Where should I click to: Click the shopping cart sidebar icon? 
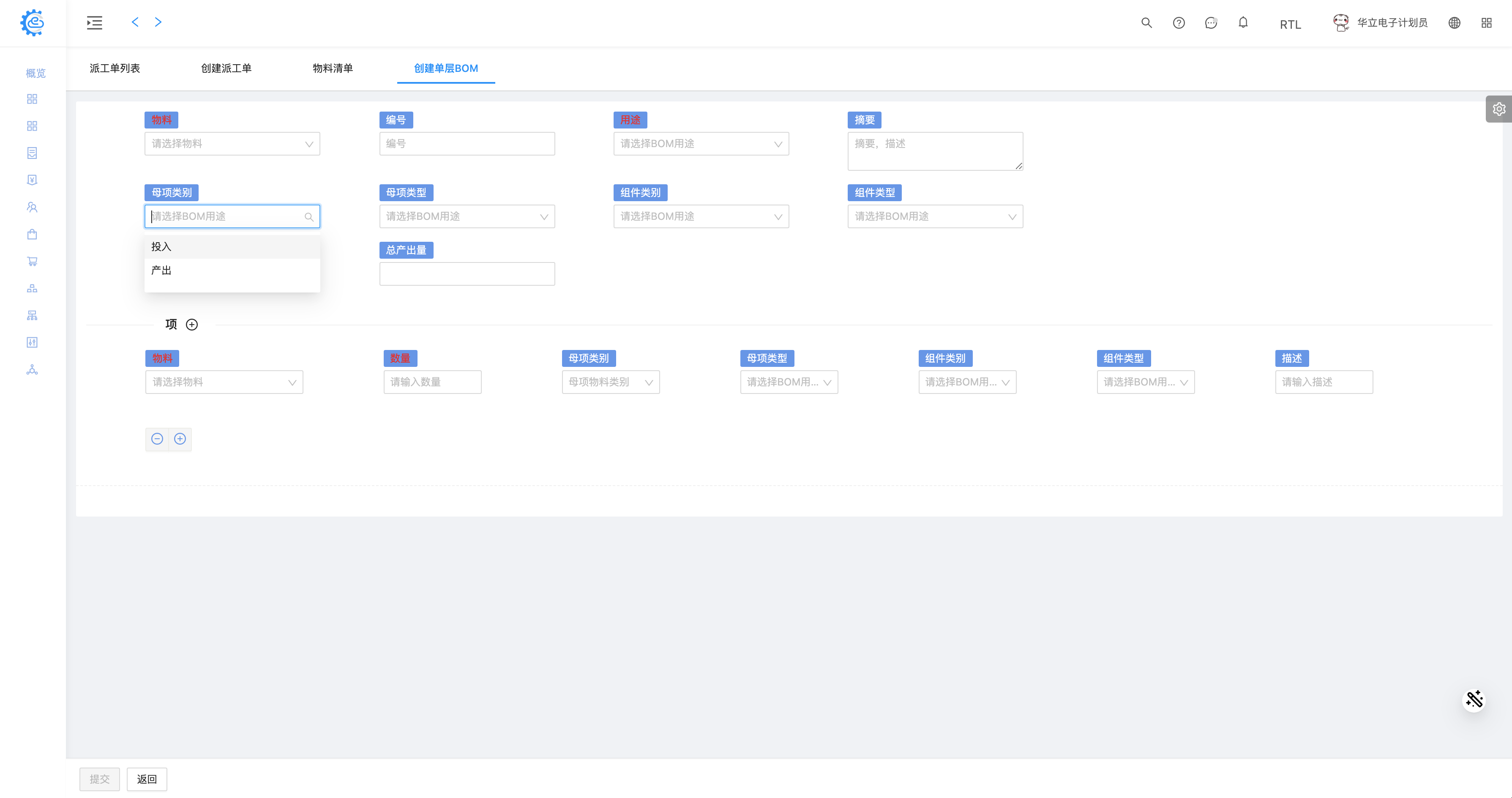(x=32, y=261)
